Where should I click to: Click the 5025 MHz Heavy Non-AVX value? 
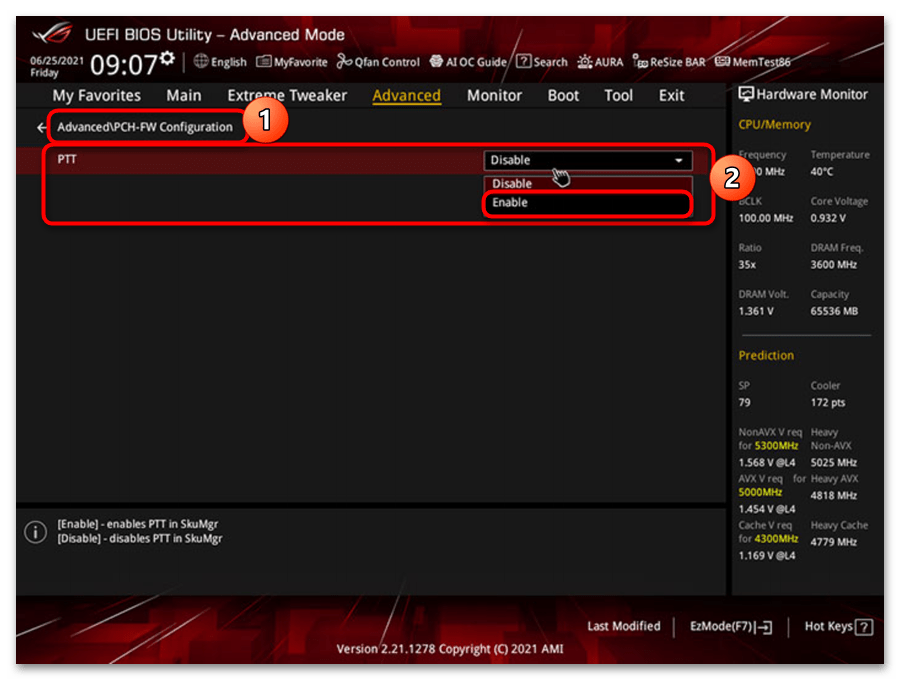[x=833, y=463]
